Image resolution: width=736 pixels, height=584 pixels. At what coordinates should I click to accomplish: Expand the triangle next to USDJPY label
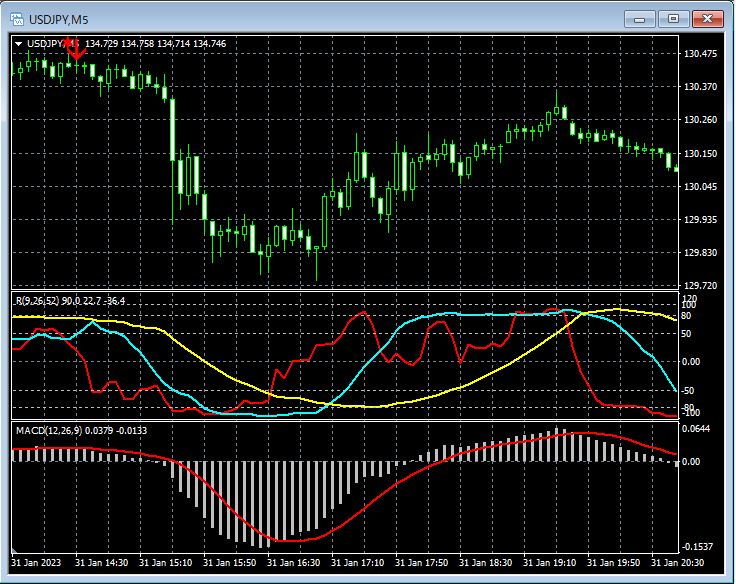tap(19, 44)
